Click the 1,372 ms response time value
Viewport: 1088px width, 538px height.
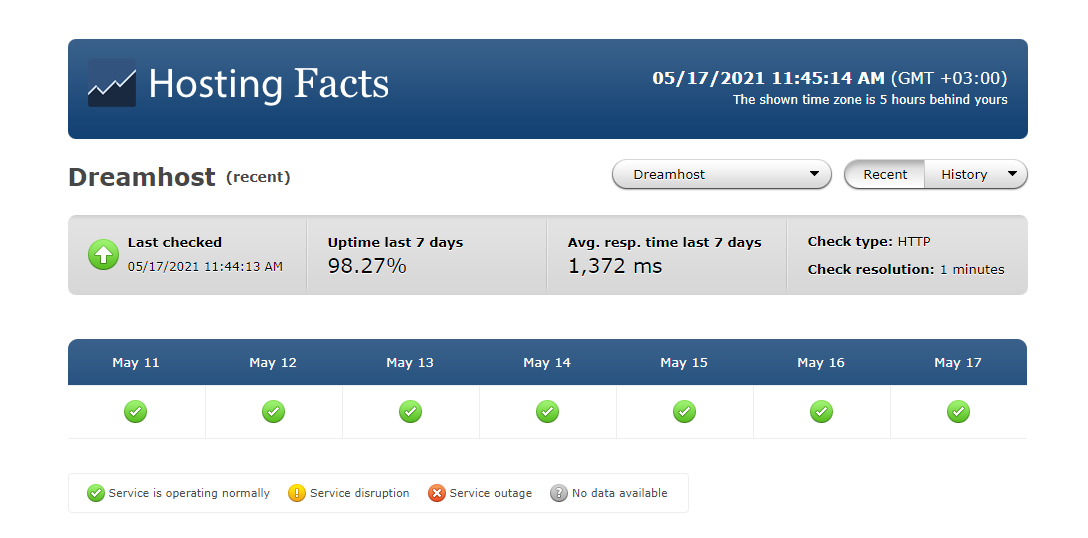615,266
